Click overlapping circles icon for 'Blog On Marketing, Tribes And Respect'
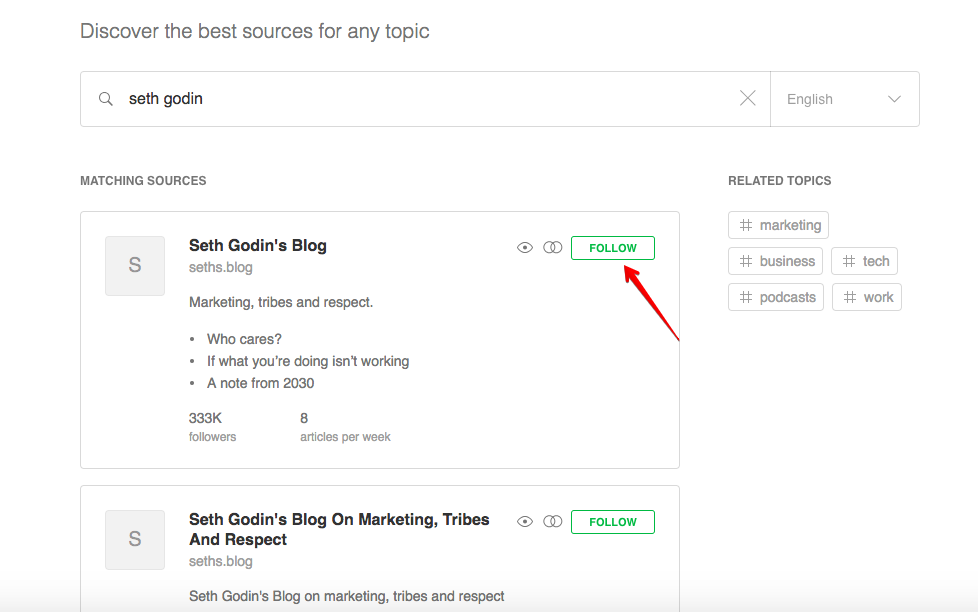Viewport: 978px width, 612px height. pyautogui.click(x=553, y=522)
